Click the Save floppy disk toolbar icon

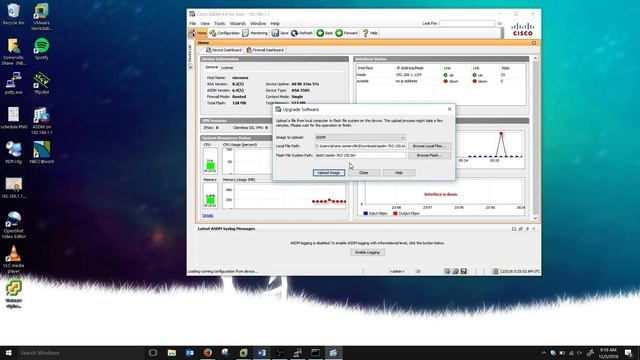click(x=276, y=33)
